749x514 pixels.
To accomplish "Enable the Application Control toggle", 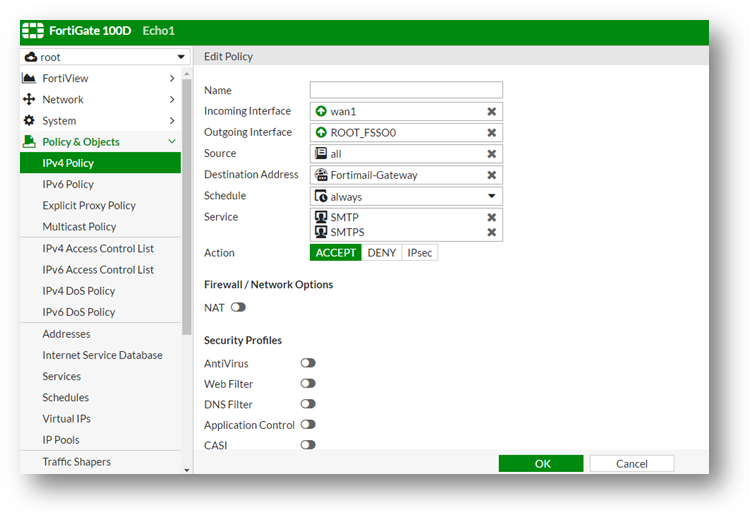I will coord(308,424).
